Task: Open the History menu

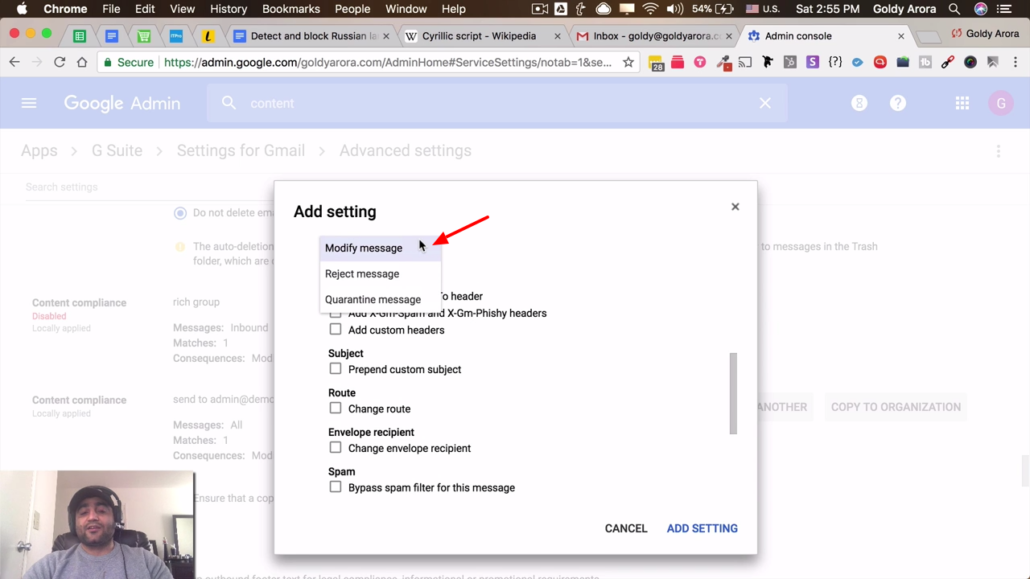Action: [x=228, y=9]
